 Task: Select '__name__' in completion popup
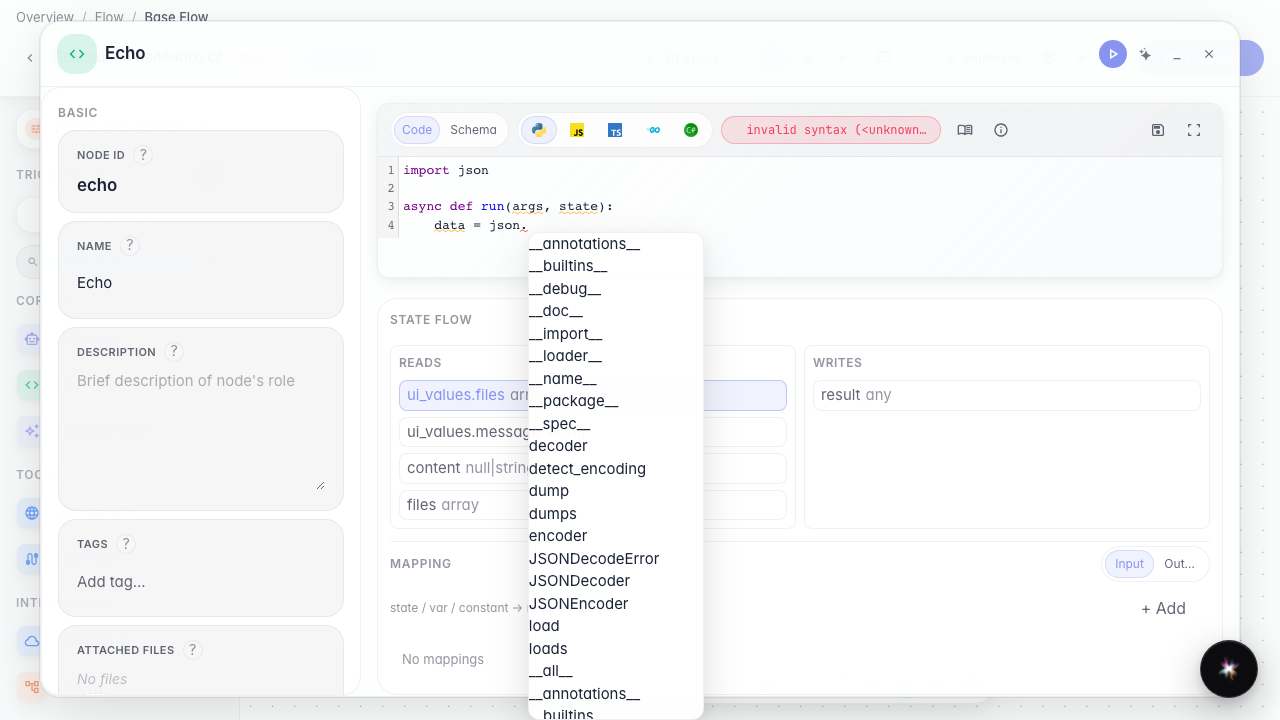pos(615,379)
